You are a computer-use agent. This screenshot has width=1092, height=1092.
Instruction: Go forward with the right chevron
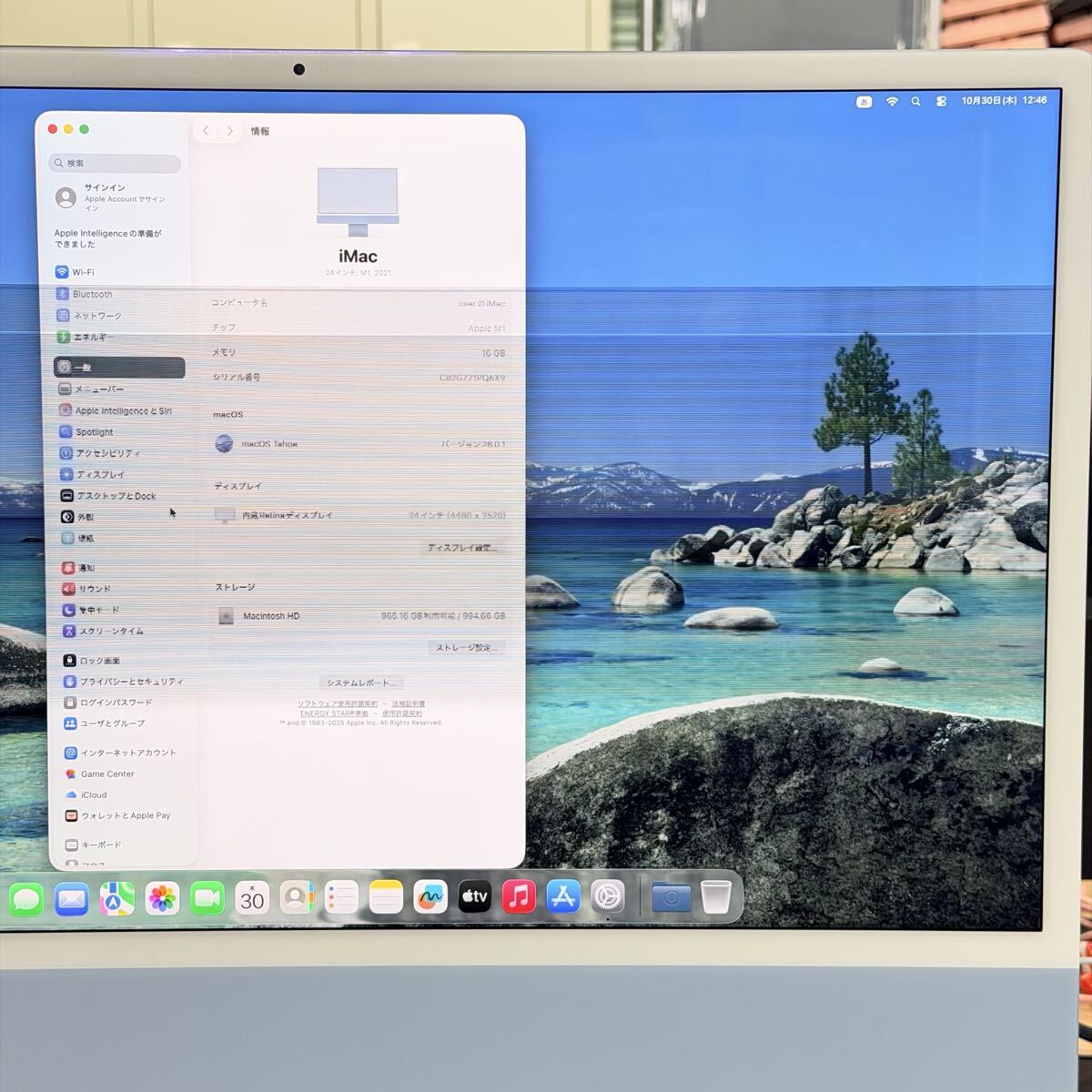[229, 131]
